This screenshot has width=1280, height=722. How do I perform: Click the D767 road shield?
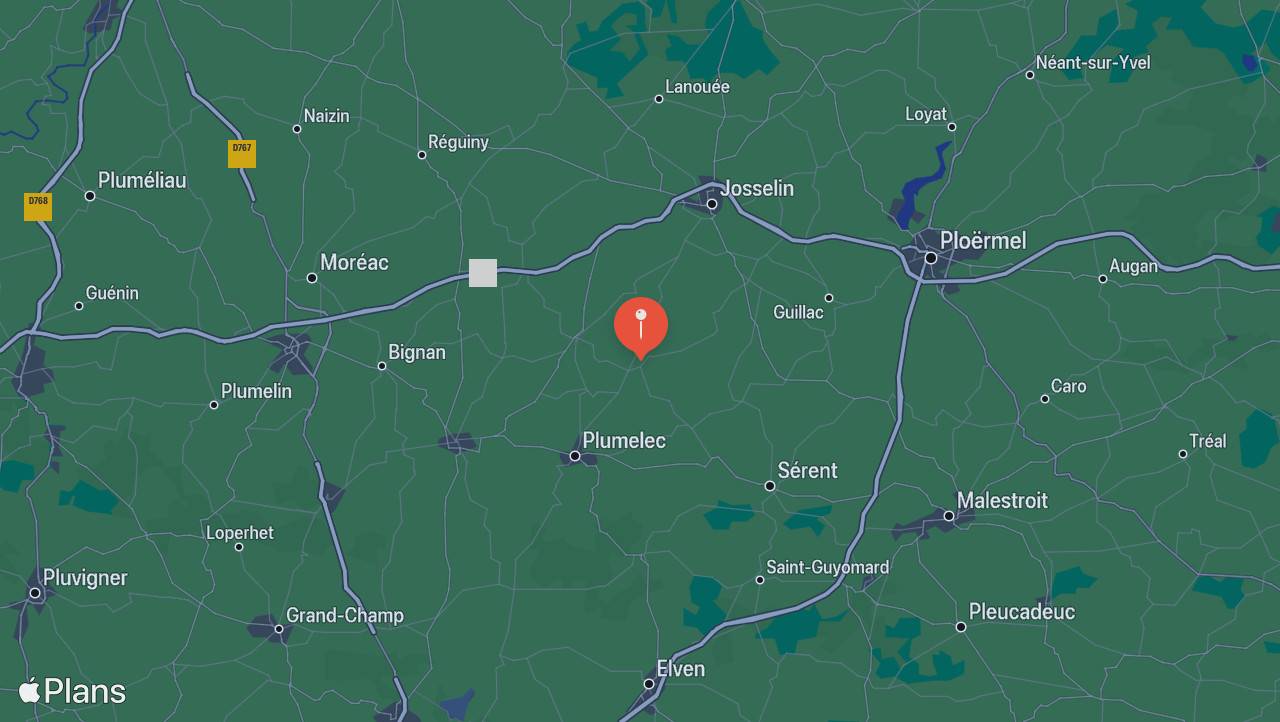pos(242,154)
